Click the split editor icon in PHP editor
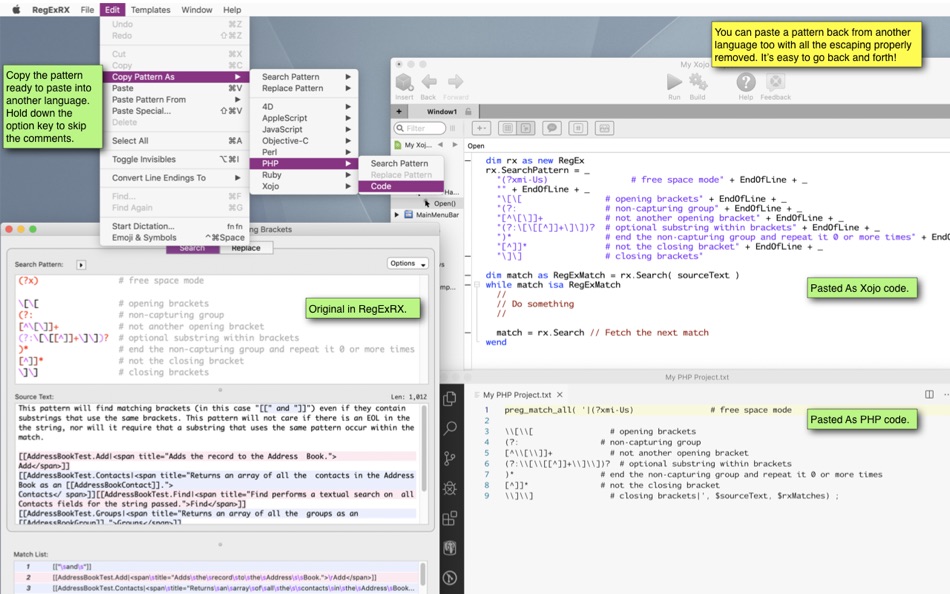950x594 pixels. pyautogui.click(x=929, y=395)
